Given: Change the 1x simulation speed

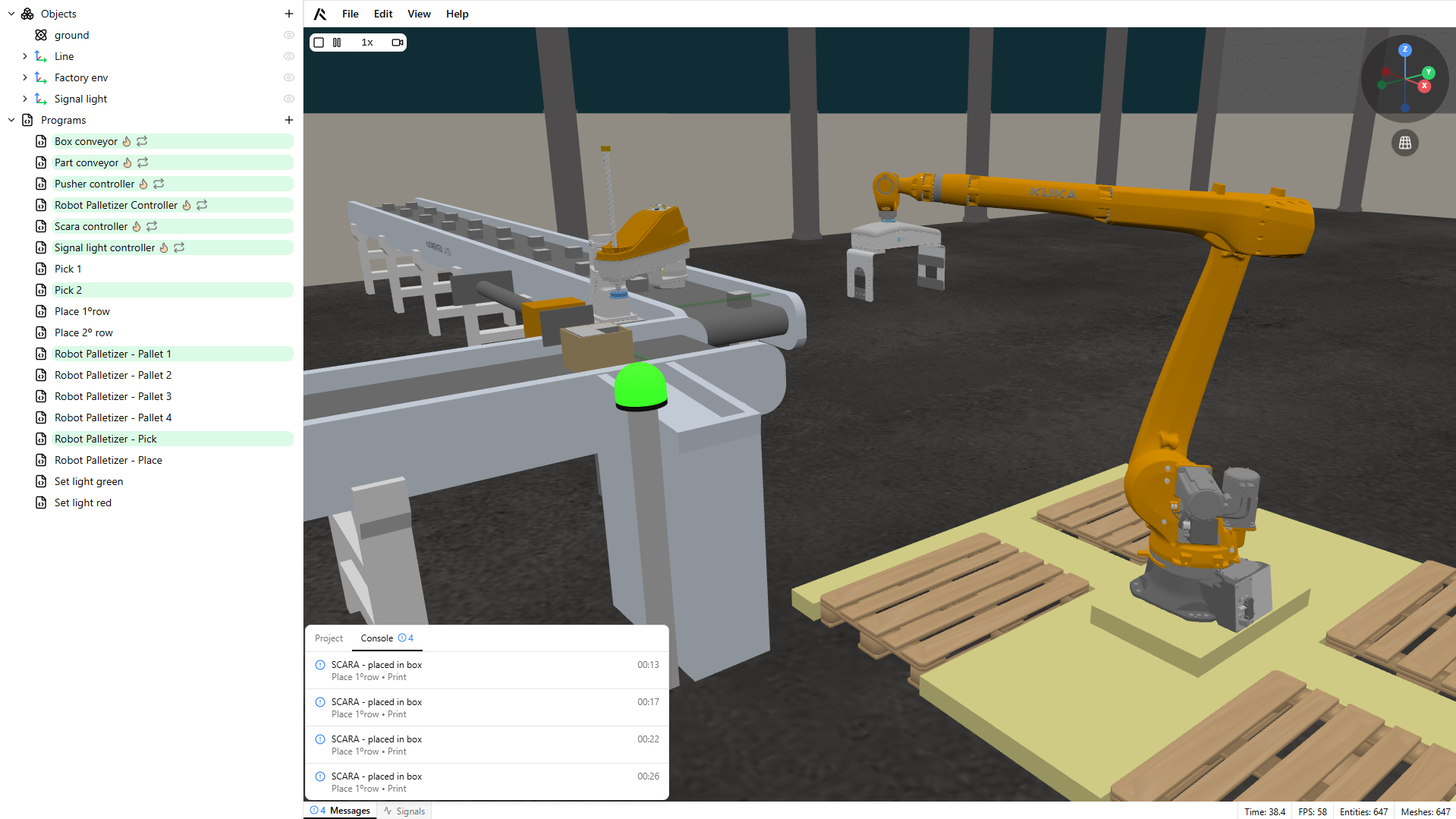Looking at the screenshot, I should pos(366,43).
